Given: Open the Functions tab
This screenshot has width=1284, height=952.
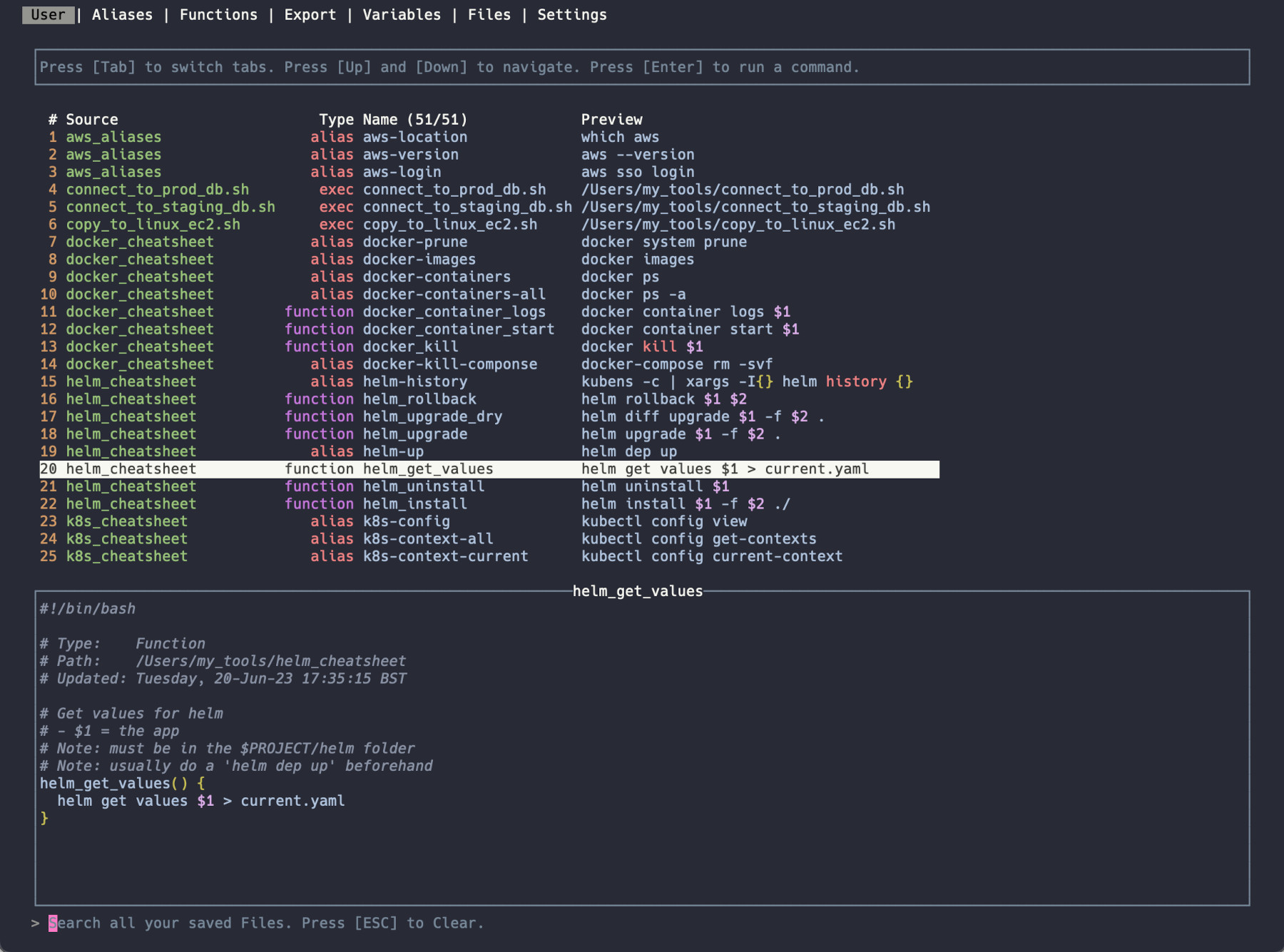Looking at the screenshot, I should pyautogui.click(x=218, y=15).
